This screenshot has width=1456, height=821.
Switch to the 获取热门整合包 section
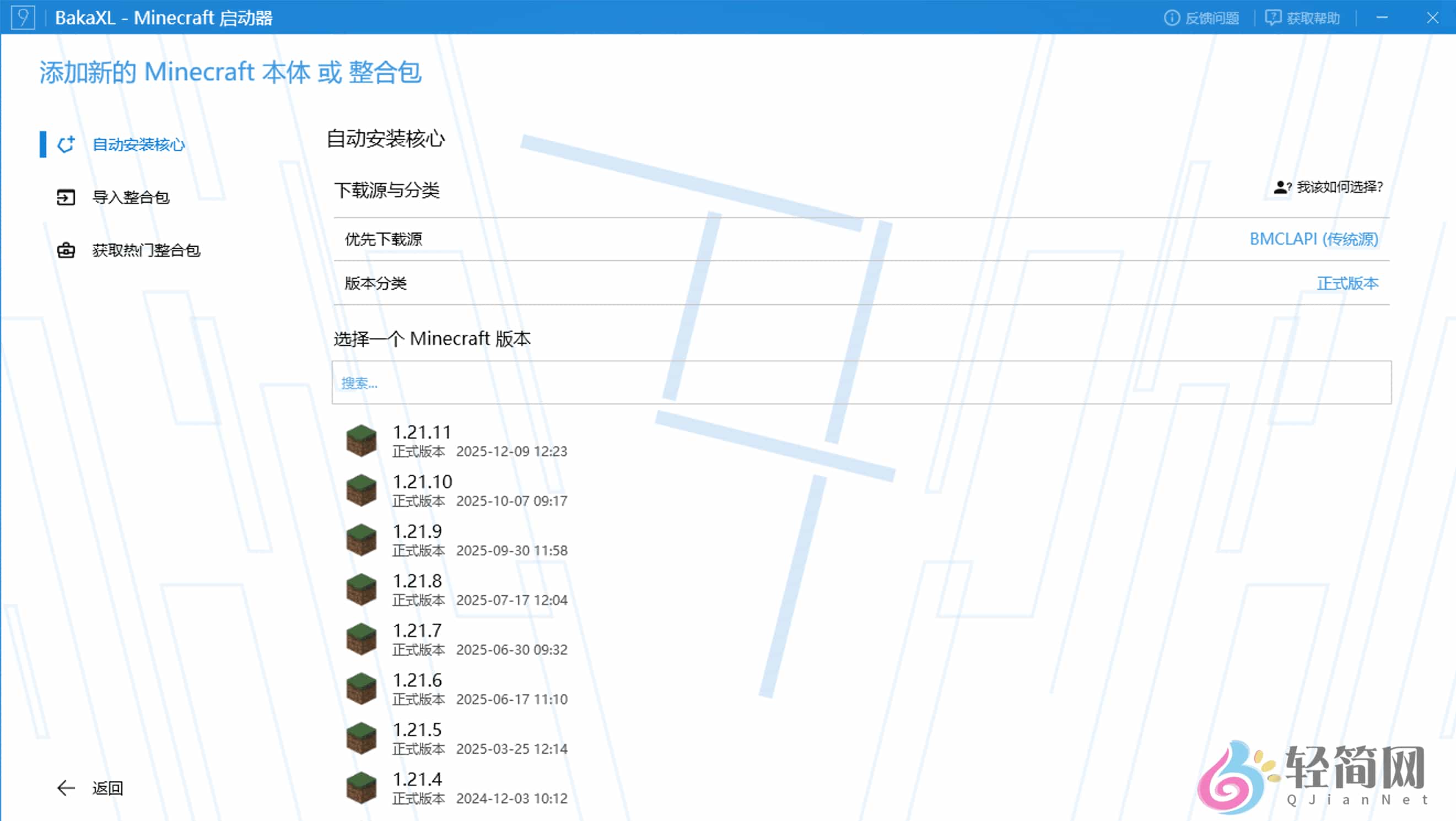(x=146, y=250)
